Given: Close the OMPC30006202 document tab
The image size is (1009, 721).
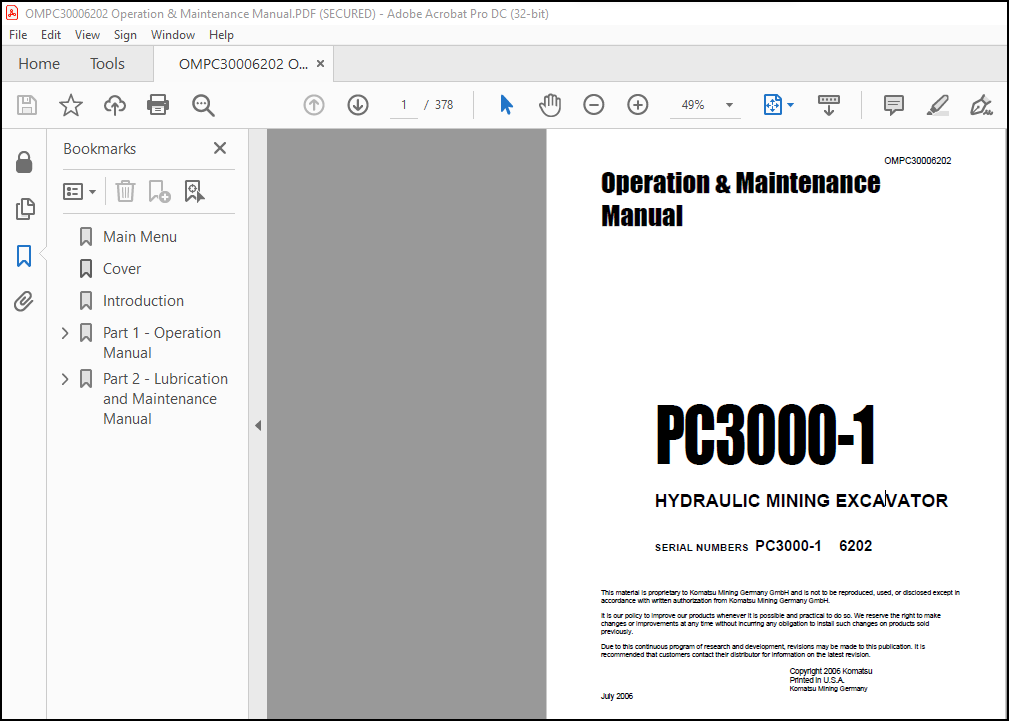Looking at the screenshot, I should (320, 64).
